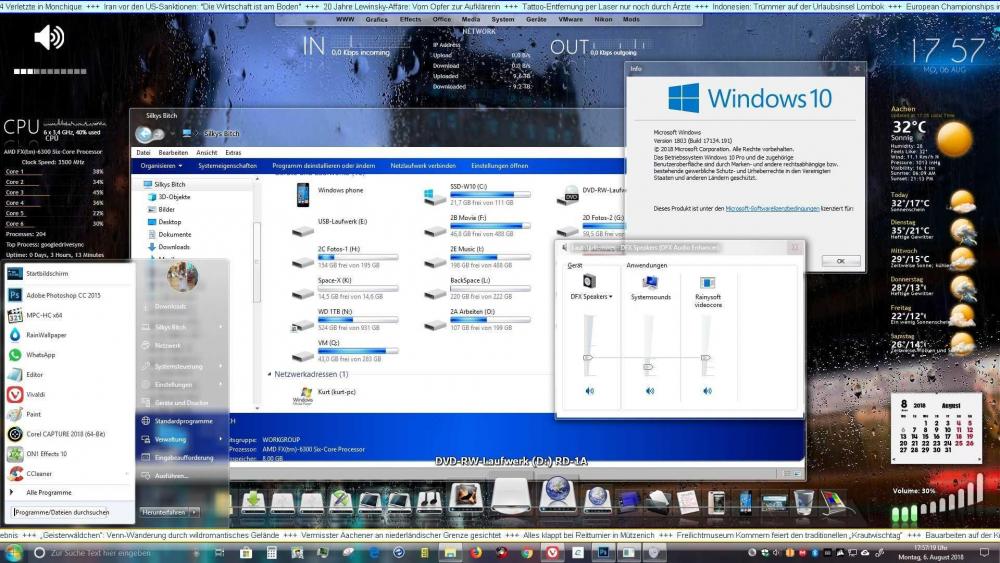Open Vivaldi browser in start menu list
This screenshot has width=1000, height=563.
coord(36,394)
